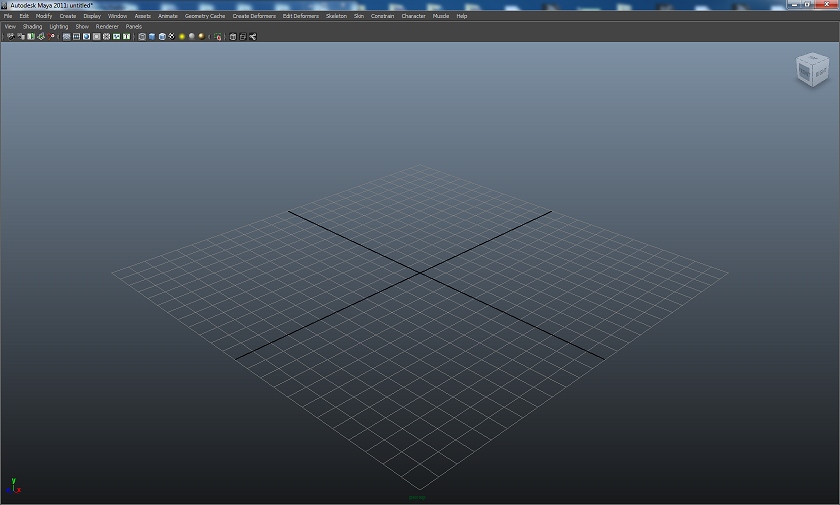840x505 pixels.
Task: Toggle the film gate icon
Action: [x=76, y=36]
